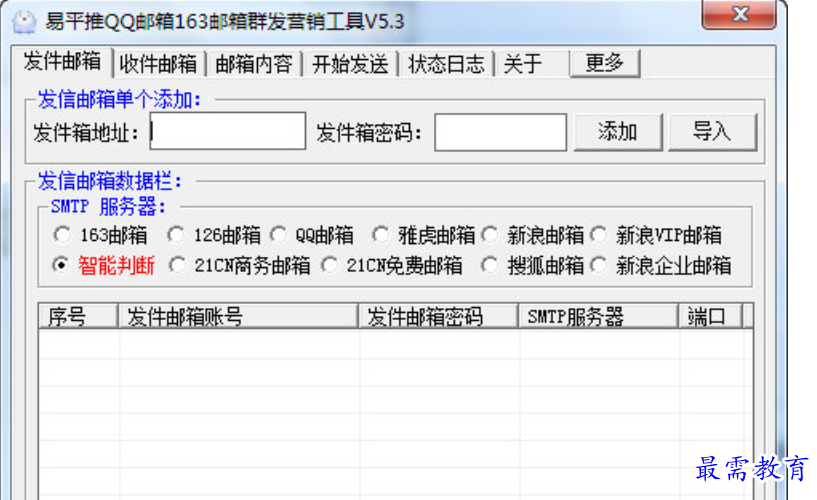This screenshot has height=500, width=817.
Task: Click the 序号 column header
Action: (78, 316)
